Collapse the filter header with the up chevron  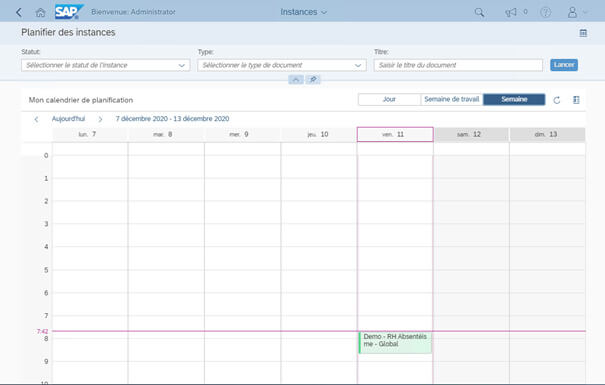pos(296,79)
